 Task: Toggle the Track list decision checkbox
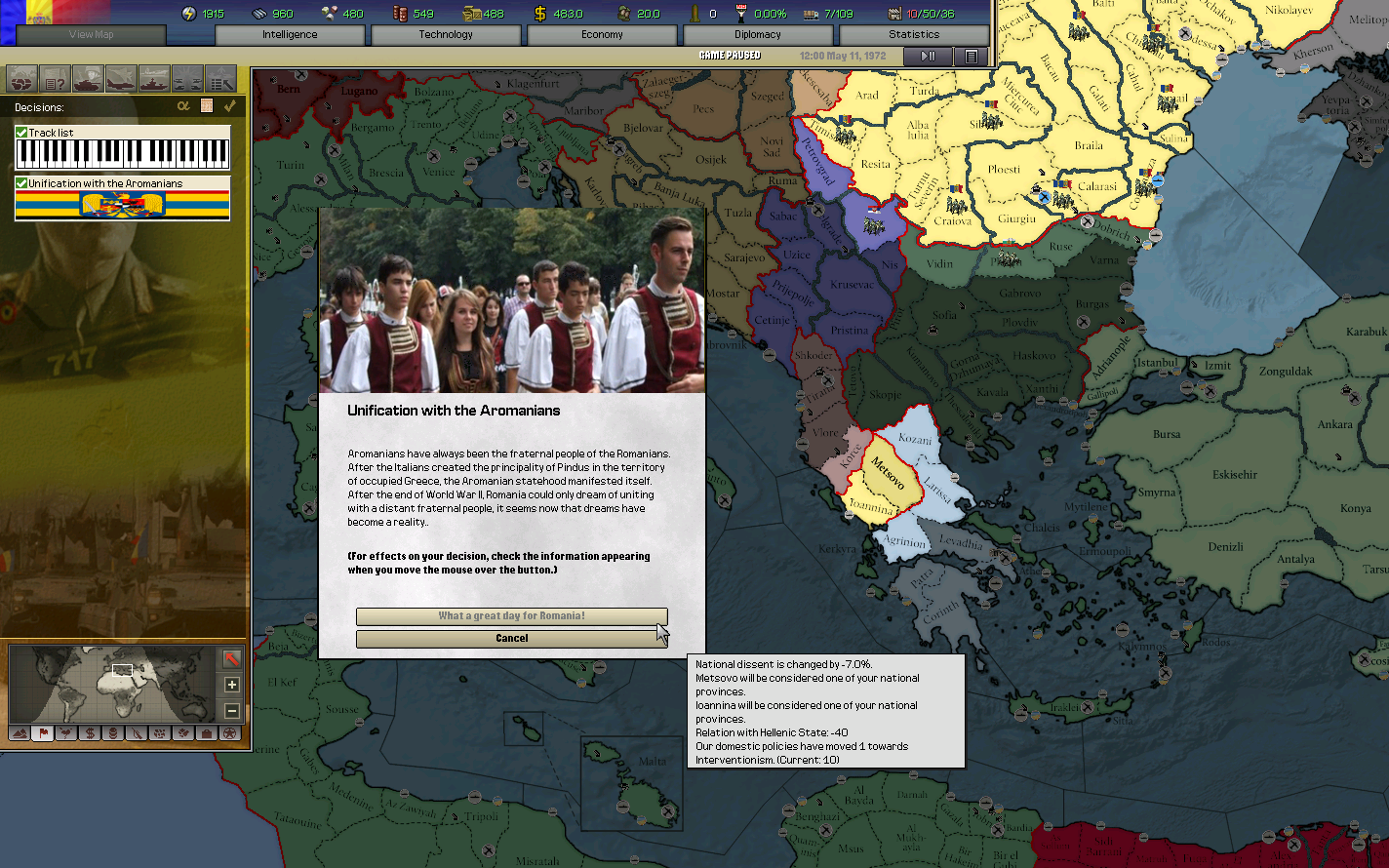[21, 133]
